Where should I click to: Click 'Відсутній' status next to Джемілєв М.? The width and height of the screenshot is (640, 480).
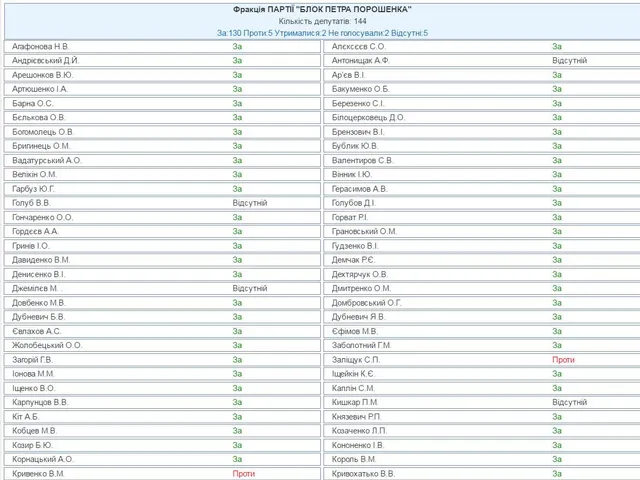pyautogui.click(x=249, y=288)
